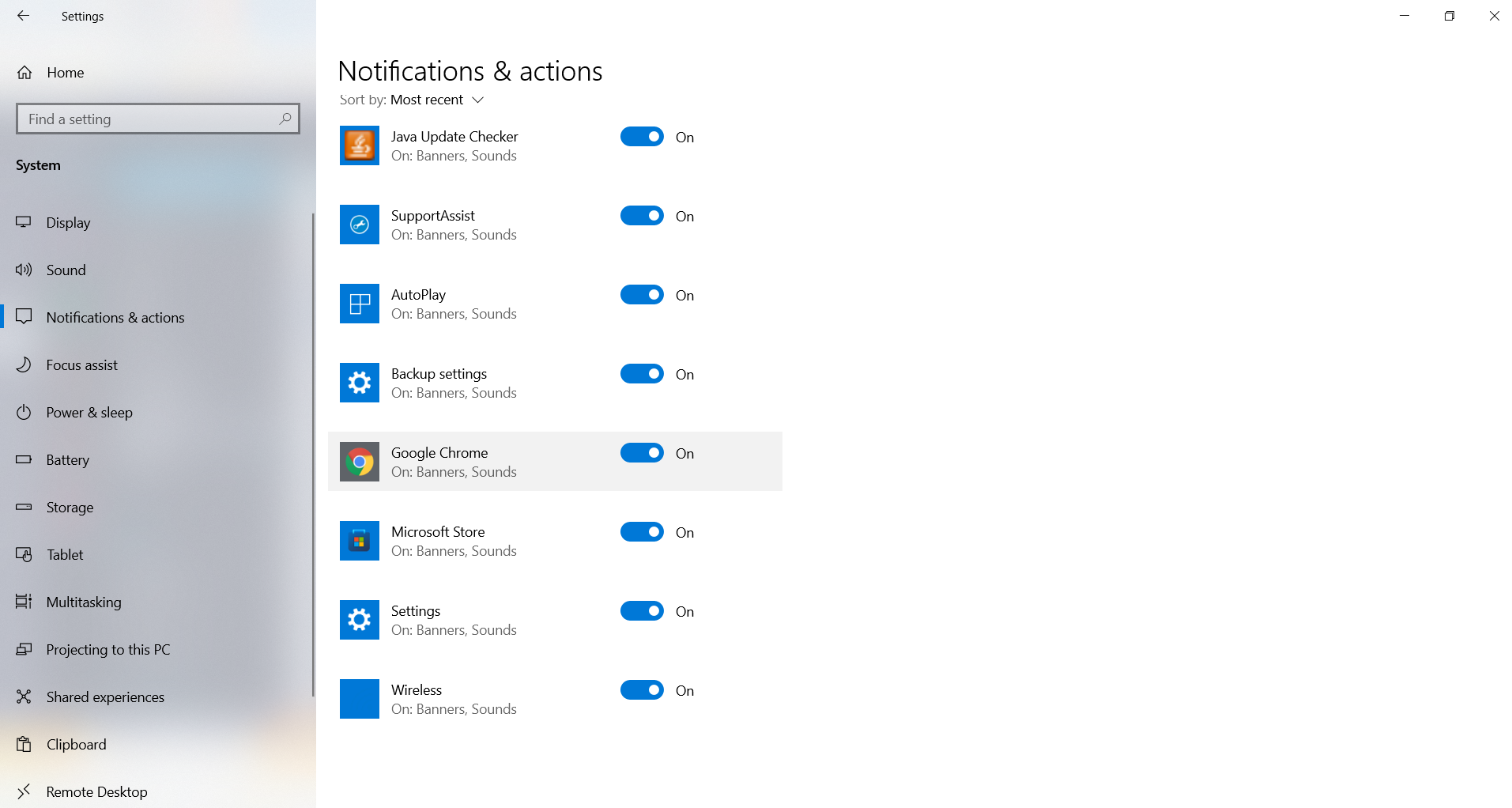Select Notifications & actions sidebar item

158,317
